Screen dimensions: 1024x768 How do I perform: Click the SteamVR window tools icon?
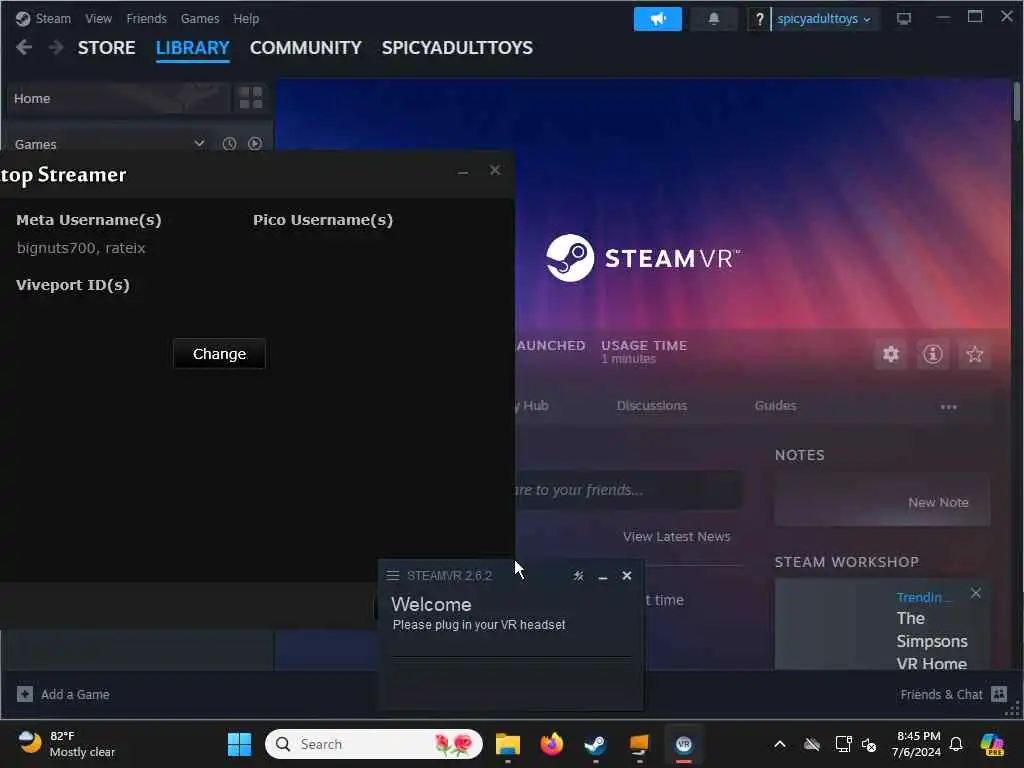(x=579, y=576)
